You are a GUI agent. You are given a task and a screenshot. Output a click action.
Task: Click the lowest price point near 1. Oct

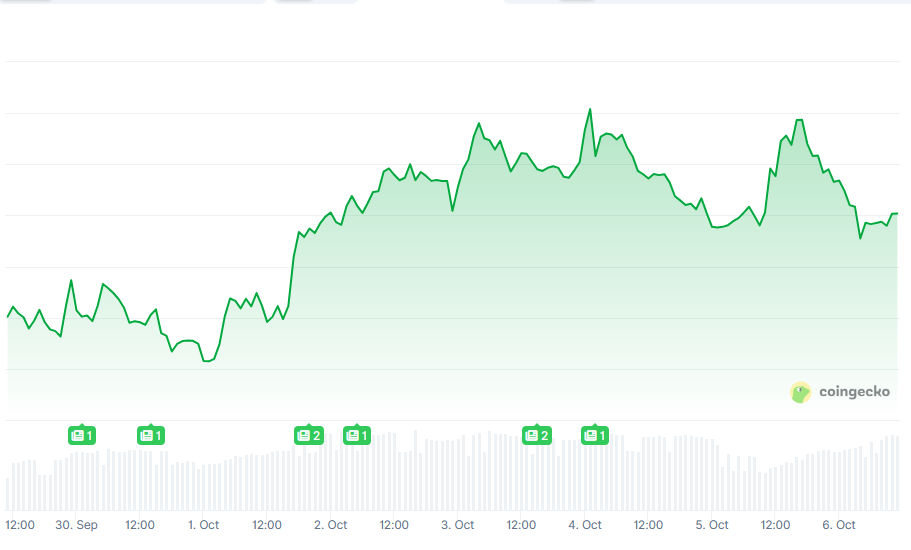click(206, 361)
